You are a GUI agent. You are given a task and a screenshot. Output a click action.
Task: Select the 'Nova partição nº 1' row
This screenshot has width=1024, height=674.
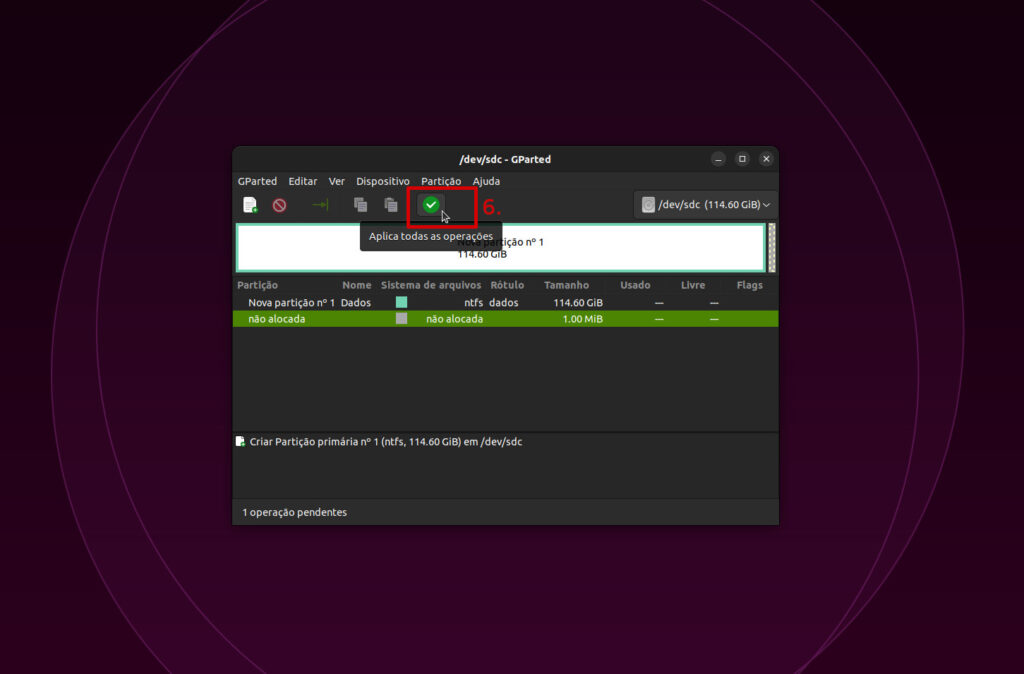click(x=505, y=302)
